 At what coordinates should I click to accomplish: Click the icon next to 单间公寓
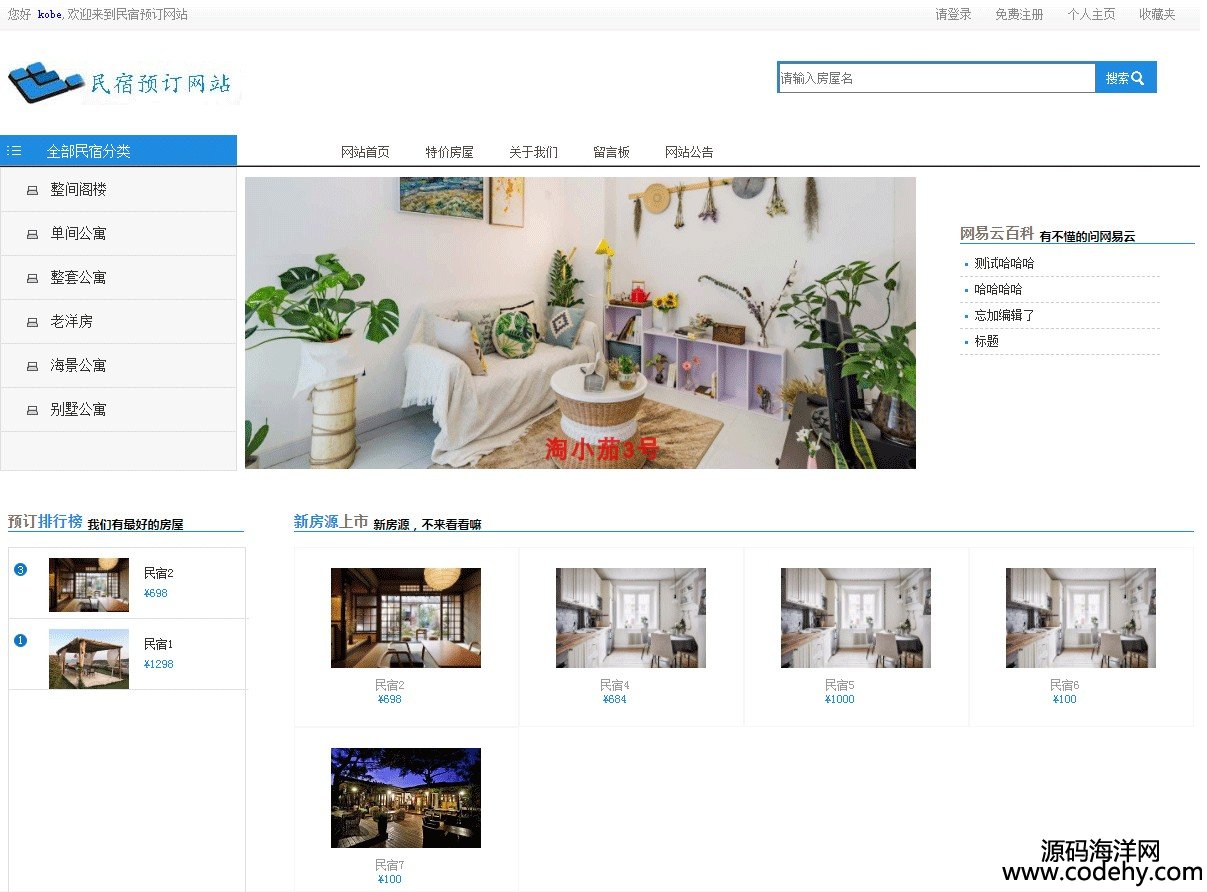click(x=32, y=234)
